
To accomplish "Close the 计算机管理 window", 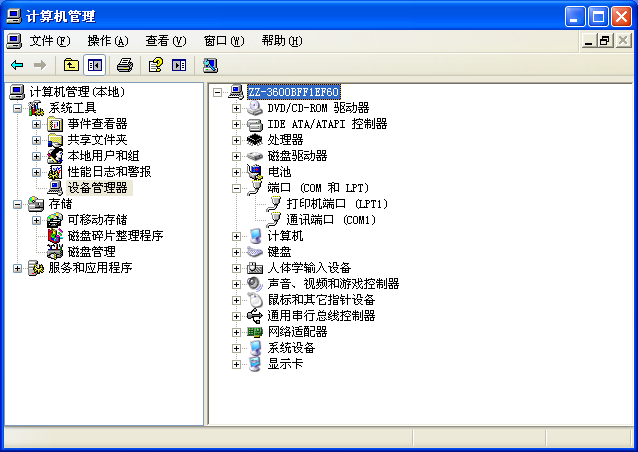I will [621, 17].
